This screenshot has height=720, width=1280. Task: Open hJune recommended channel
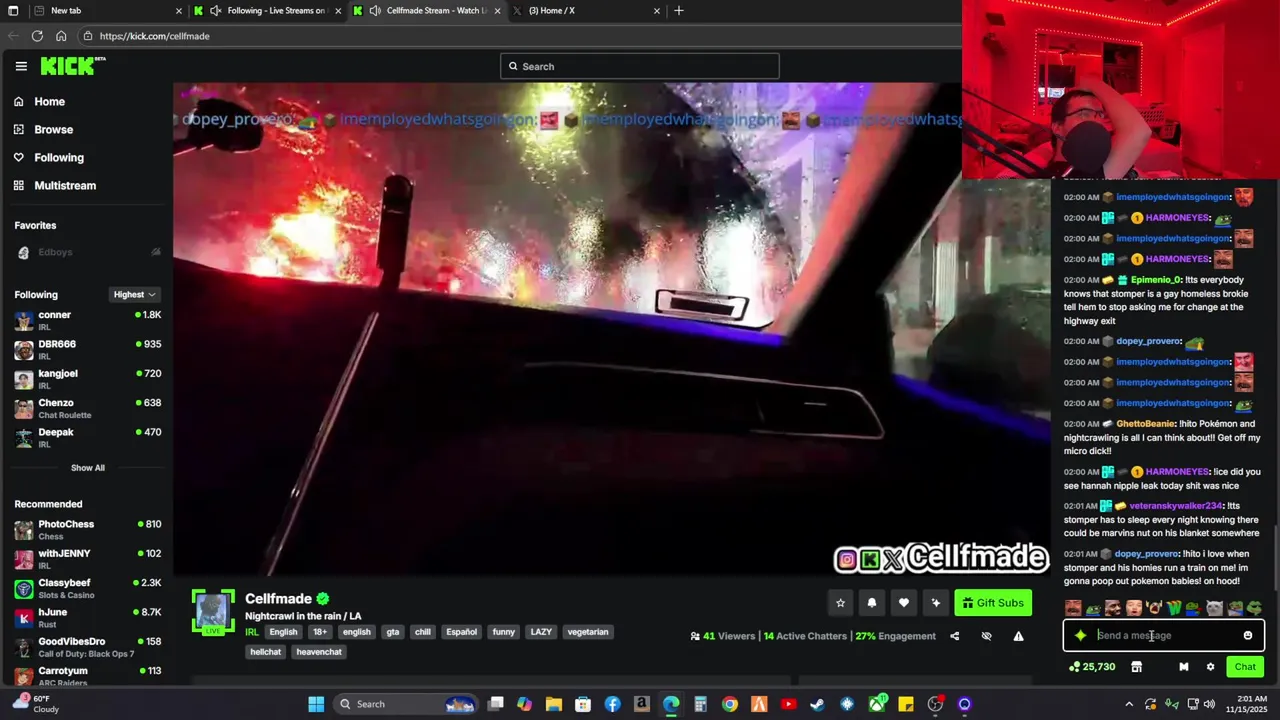[x=87, y=618]
